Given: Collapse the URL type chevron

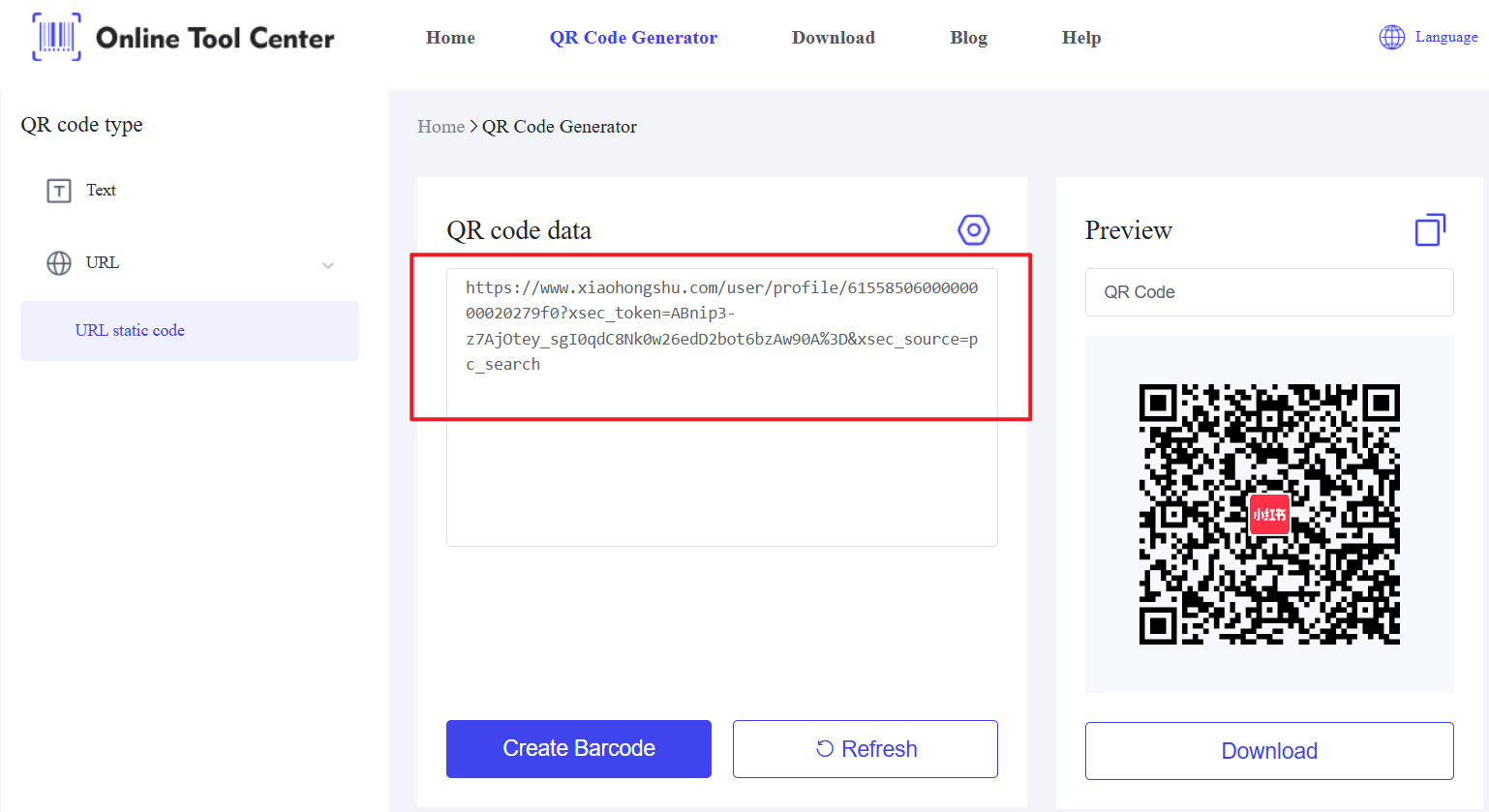Looking at the screenshot, I should [x=328, y=265].
